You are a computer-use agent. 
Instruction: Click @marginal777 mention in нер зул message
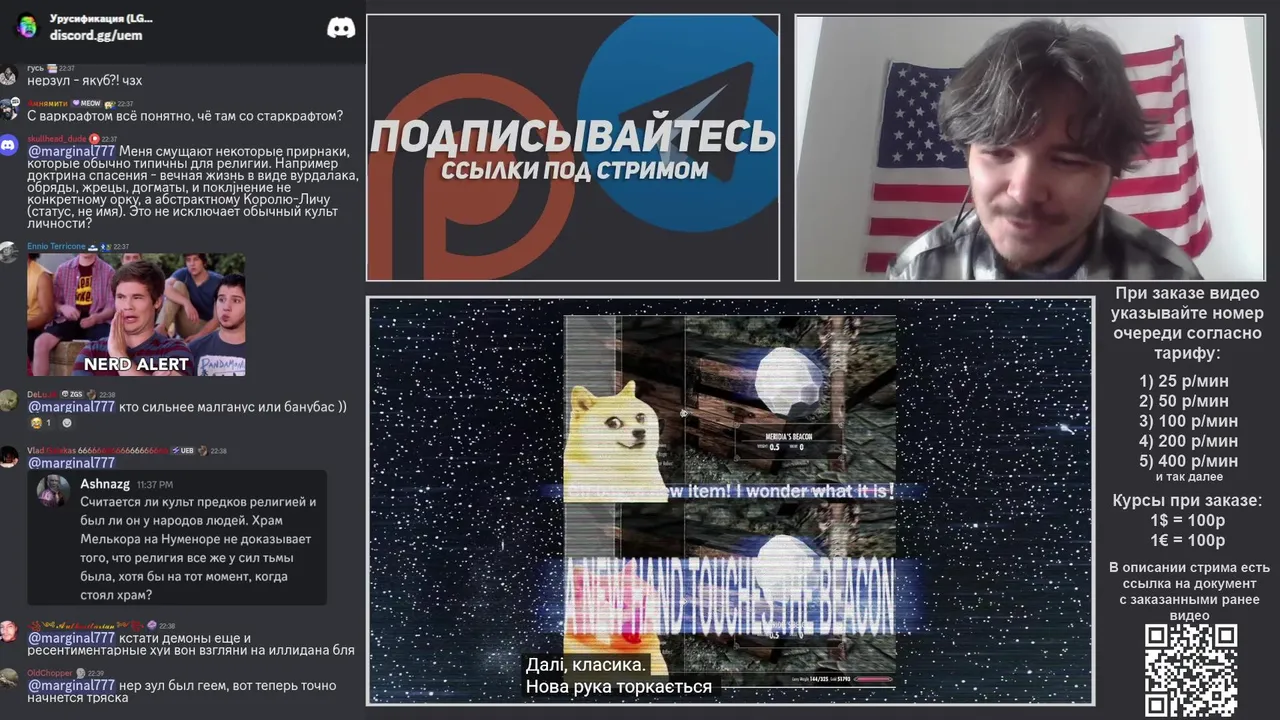coord(71,685)
